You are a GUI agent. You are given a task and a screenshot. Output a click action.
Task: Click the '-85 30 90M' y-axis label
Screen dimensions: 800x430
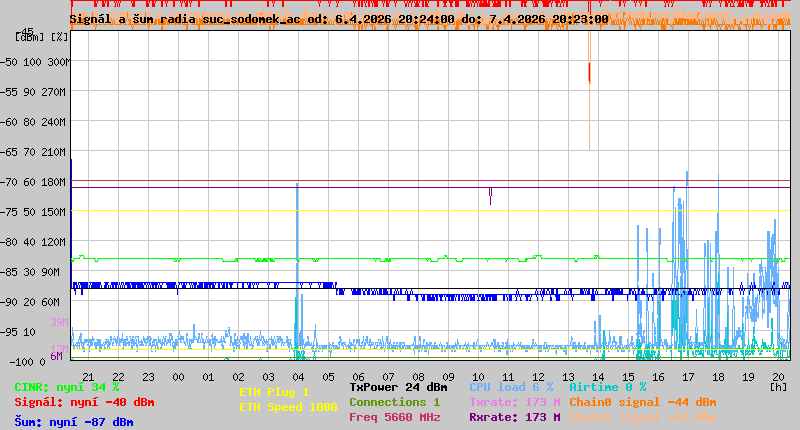tap(30, 272)
